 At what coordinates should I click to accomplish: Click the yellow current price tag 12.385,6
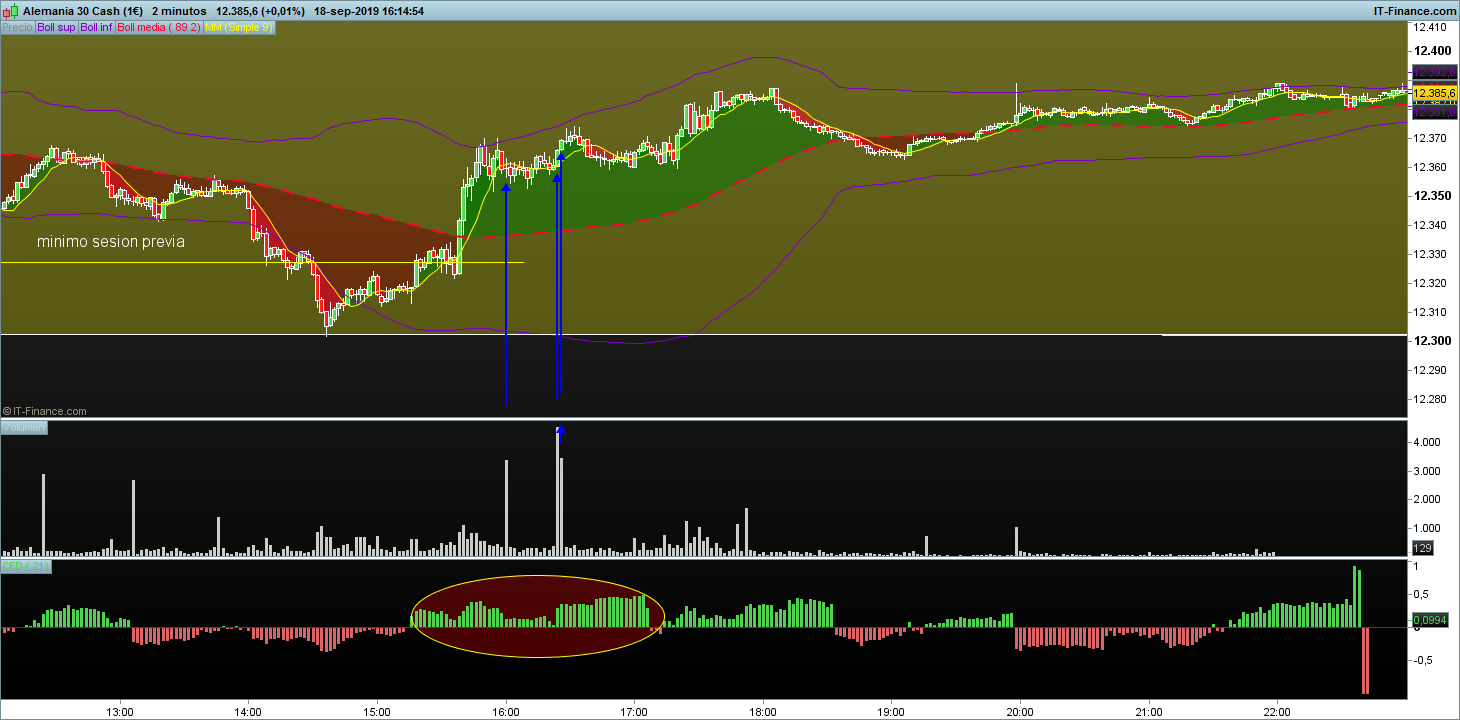(x=1434, y=92)
